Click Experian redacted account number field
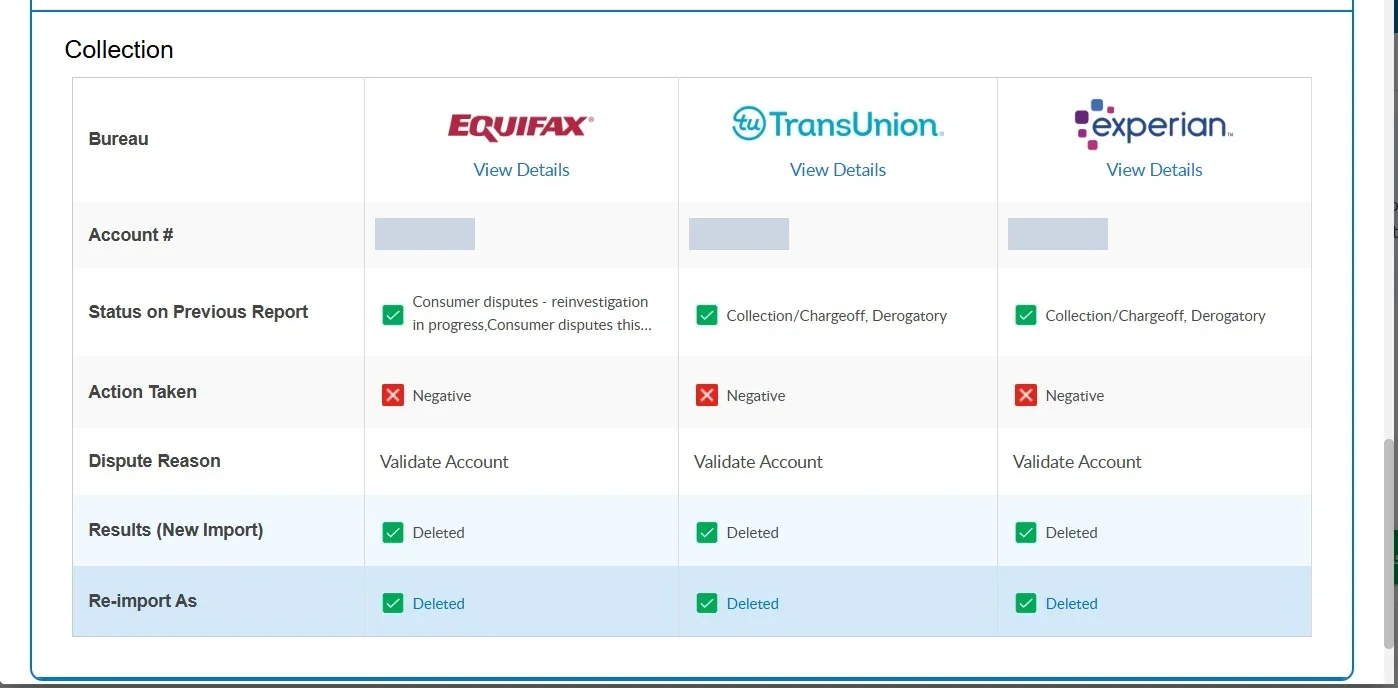 (x=1058, y=234)
